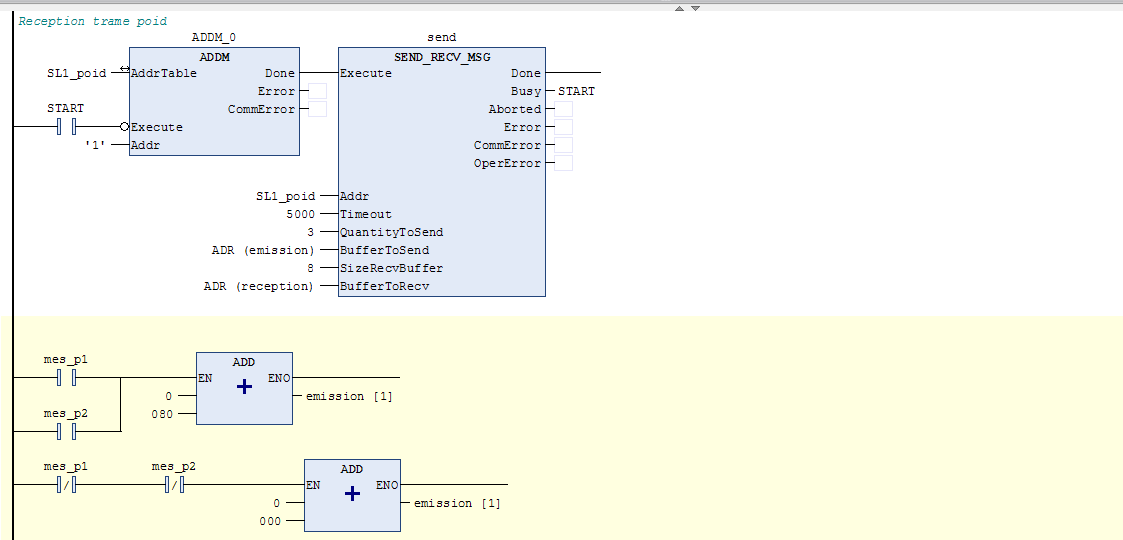
Task: Click empty Error output box of ADDM
Action: click(x=317, y=91)
